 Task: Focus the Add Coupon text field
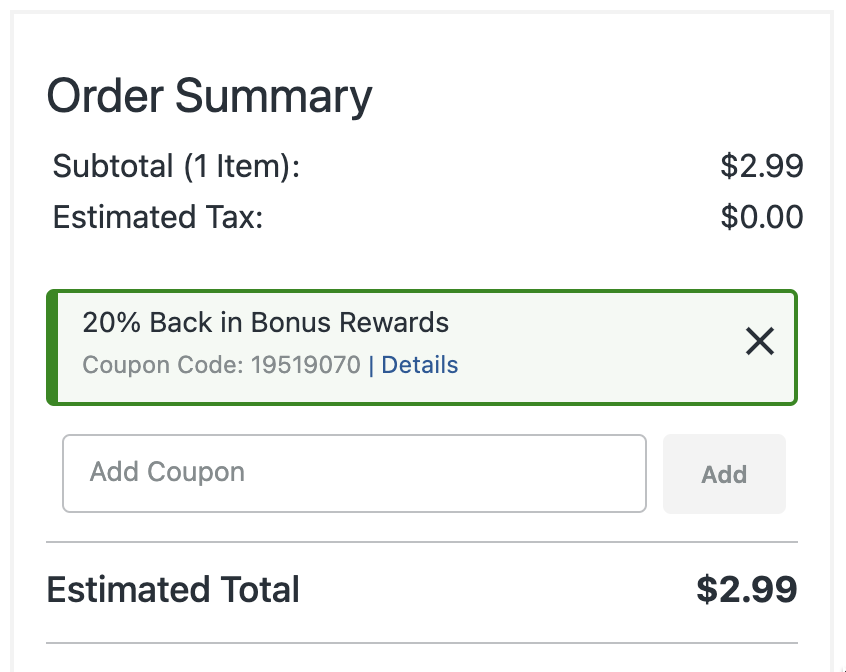[354, 473]
